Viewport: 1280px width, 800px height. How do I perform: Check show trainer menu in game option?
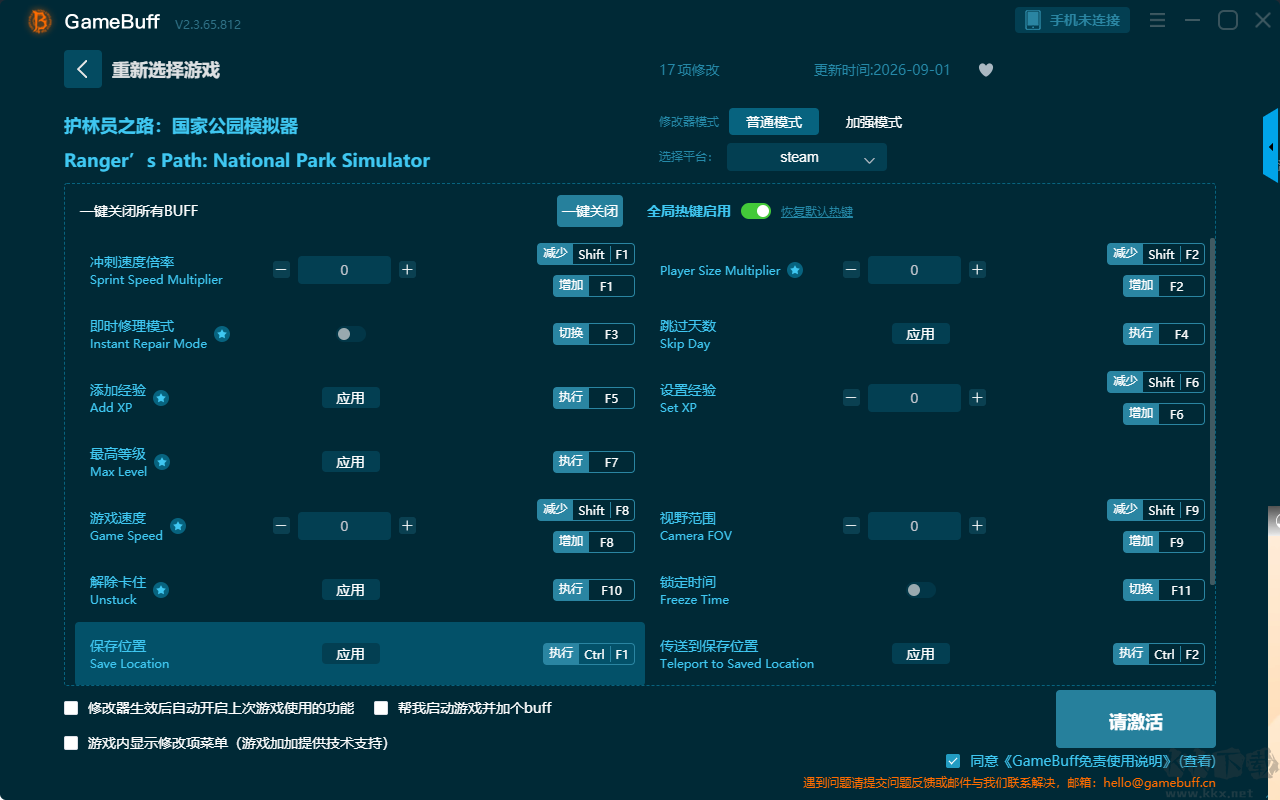(71, 743)
